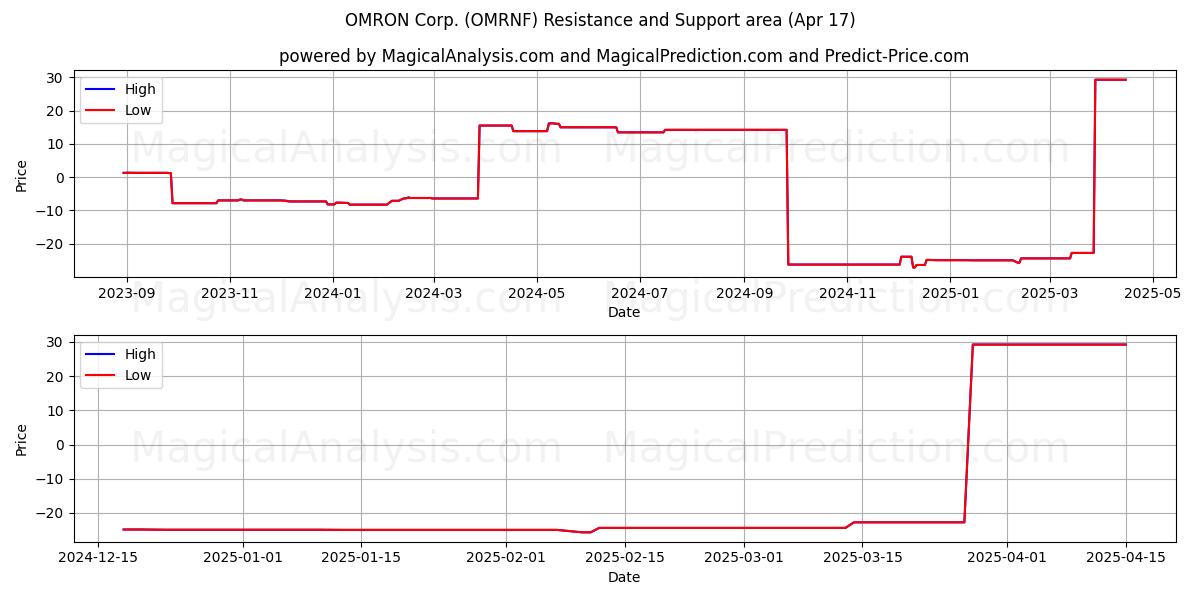Click the 0 price tick in upper chart
This screenshot has width=1200, height=600.
[x=61, y=177]
